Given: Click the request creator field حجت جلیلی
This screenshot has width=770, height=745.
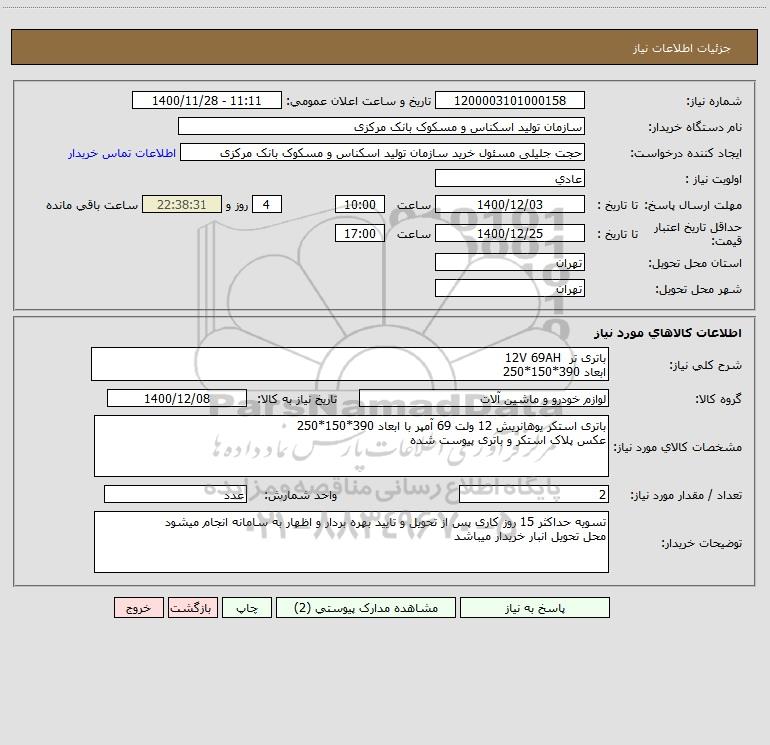Looking at the screenshot, I should pos(382,152).
